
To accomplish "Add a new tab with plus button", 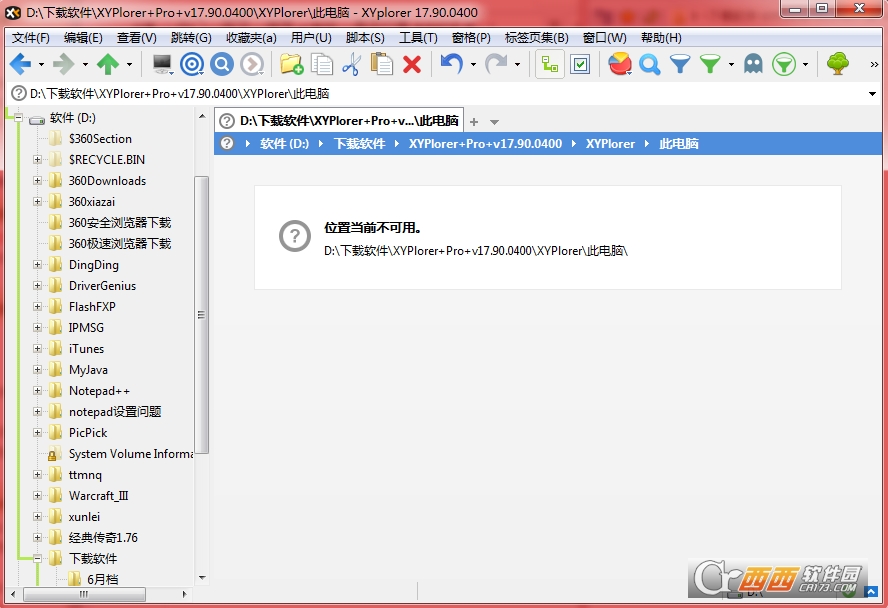I will (474, 121).
